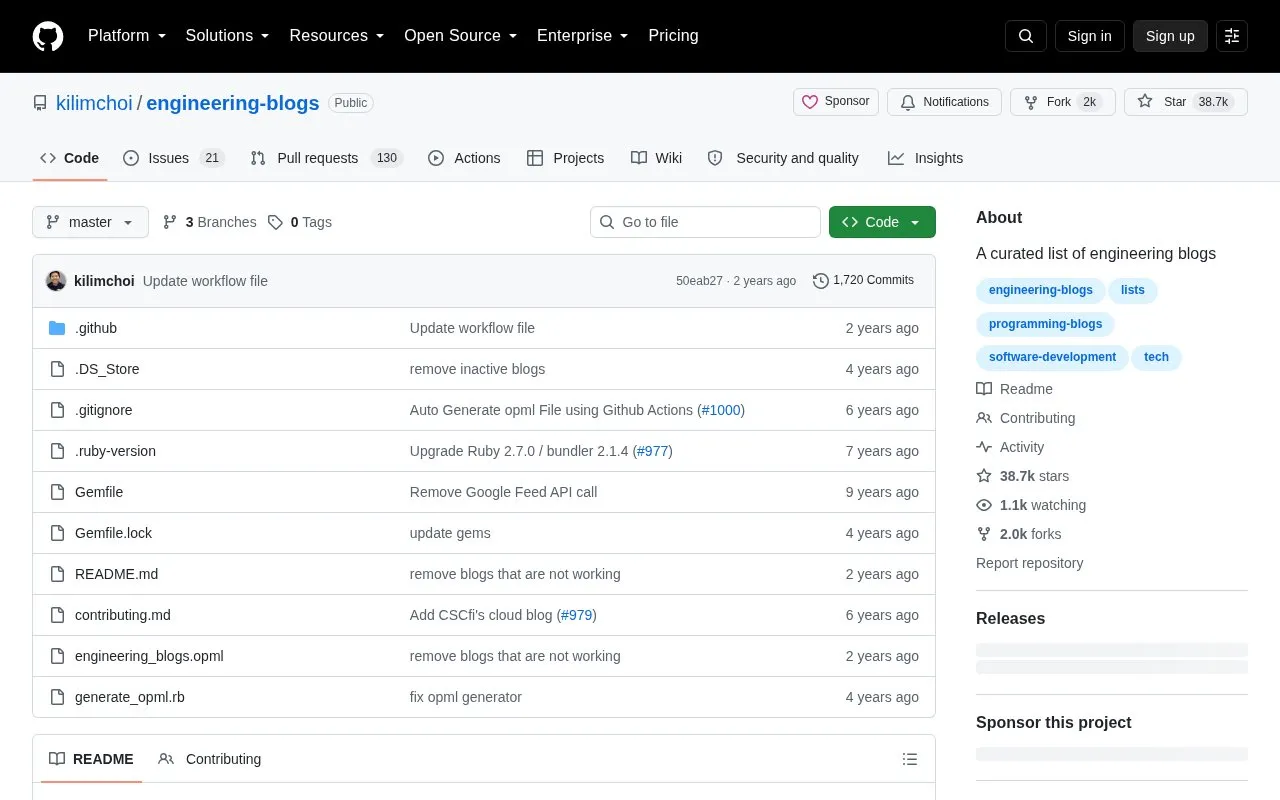Viewport: 1280px width, 800px height.
Task: Open the README.md file
Action: tap(116, 574)
